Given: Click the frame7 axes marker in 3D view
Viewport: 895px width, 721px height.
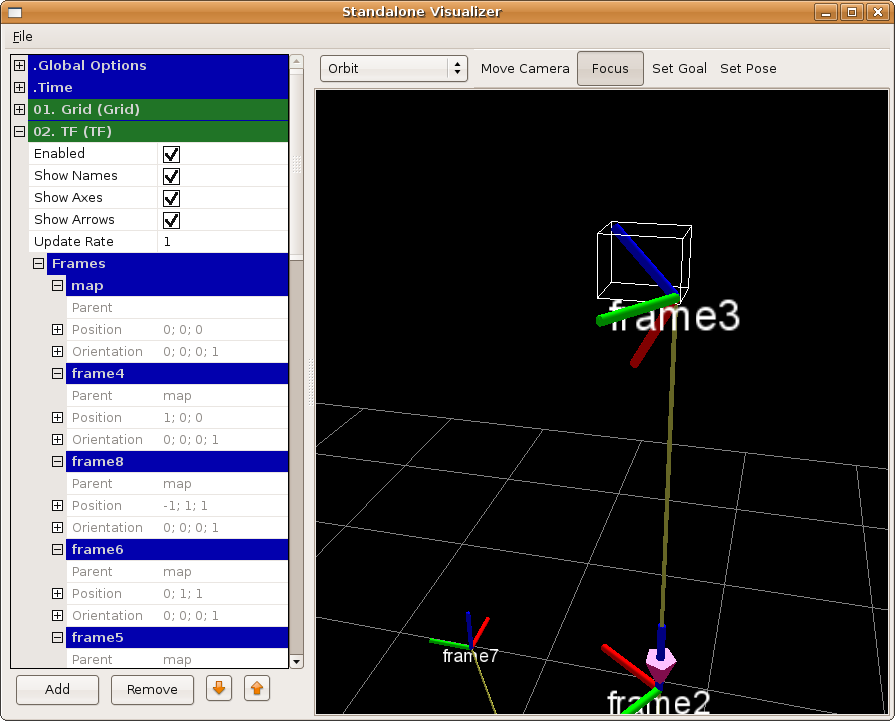Looking at the screenshot, I should (469, 640).
